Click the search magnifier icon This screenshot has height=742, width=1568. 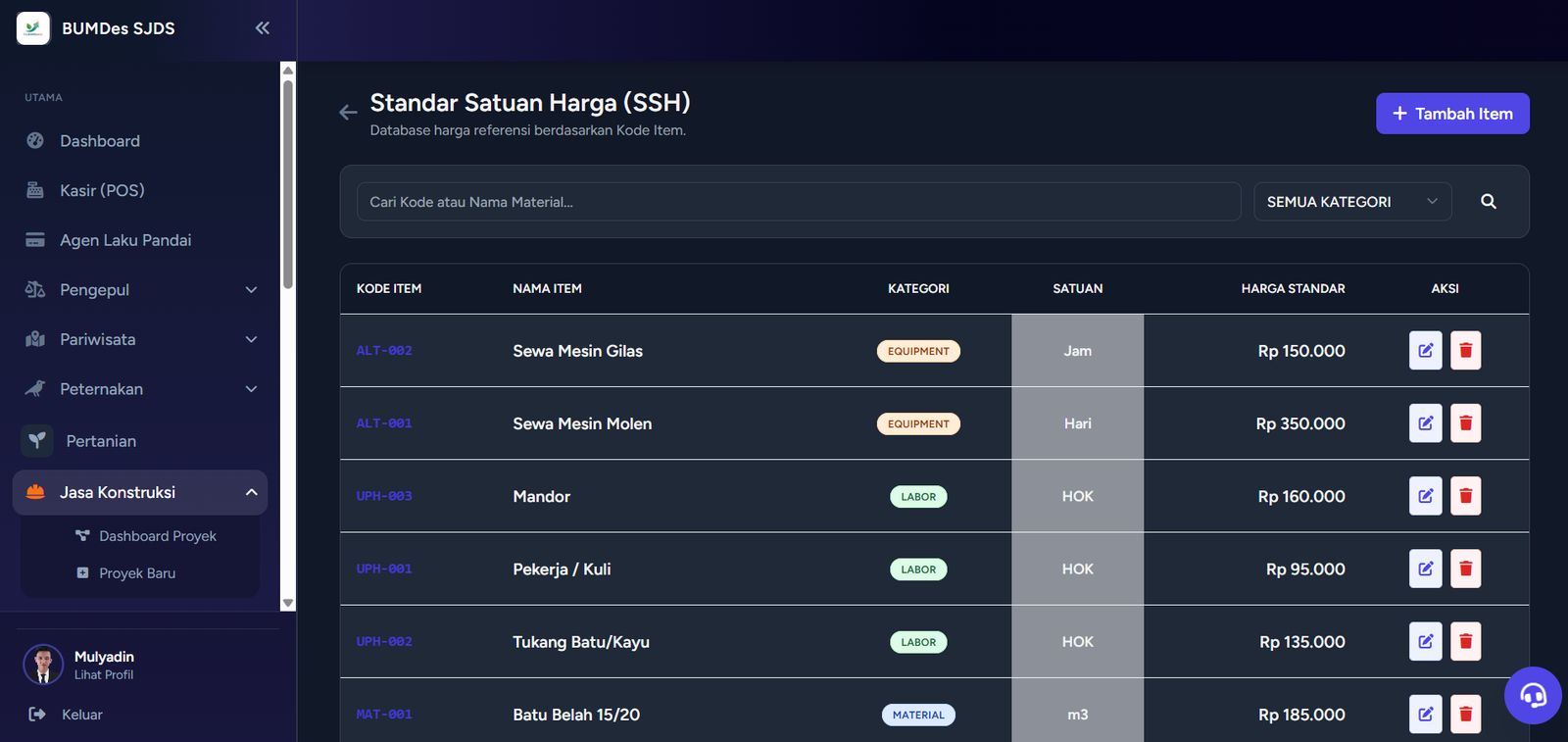click(1488, 202)
